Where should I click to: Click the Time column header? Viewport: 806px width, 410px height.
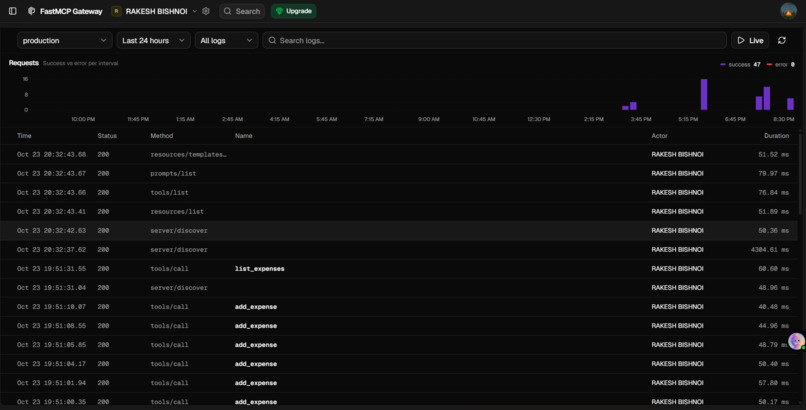pos(24,136)
